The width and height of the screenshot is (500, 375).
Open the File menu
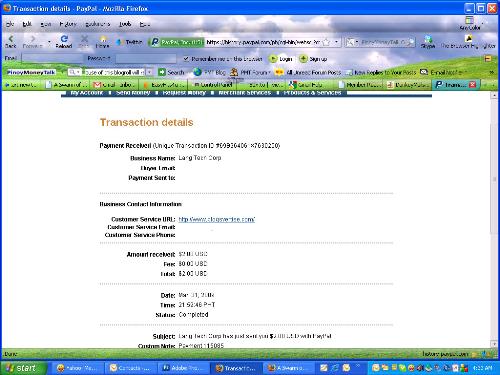point(10,24)
